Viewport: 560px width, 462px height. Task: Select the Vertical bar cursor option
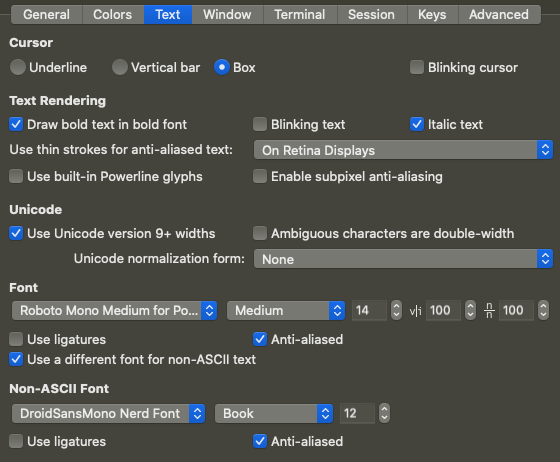120,67
